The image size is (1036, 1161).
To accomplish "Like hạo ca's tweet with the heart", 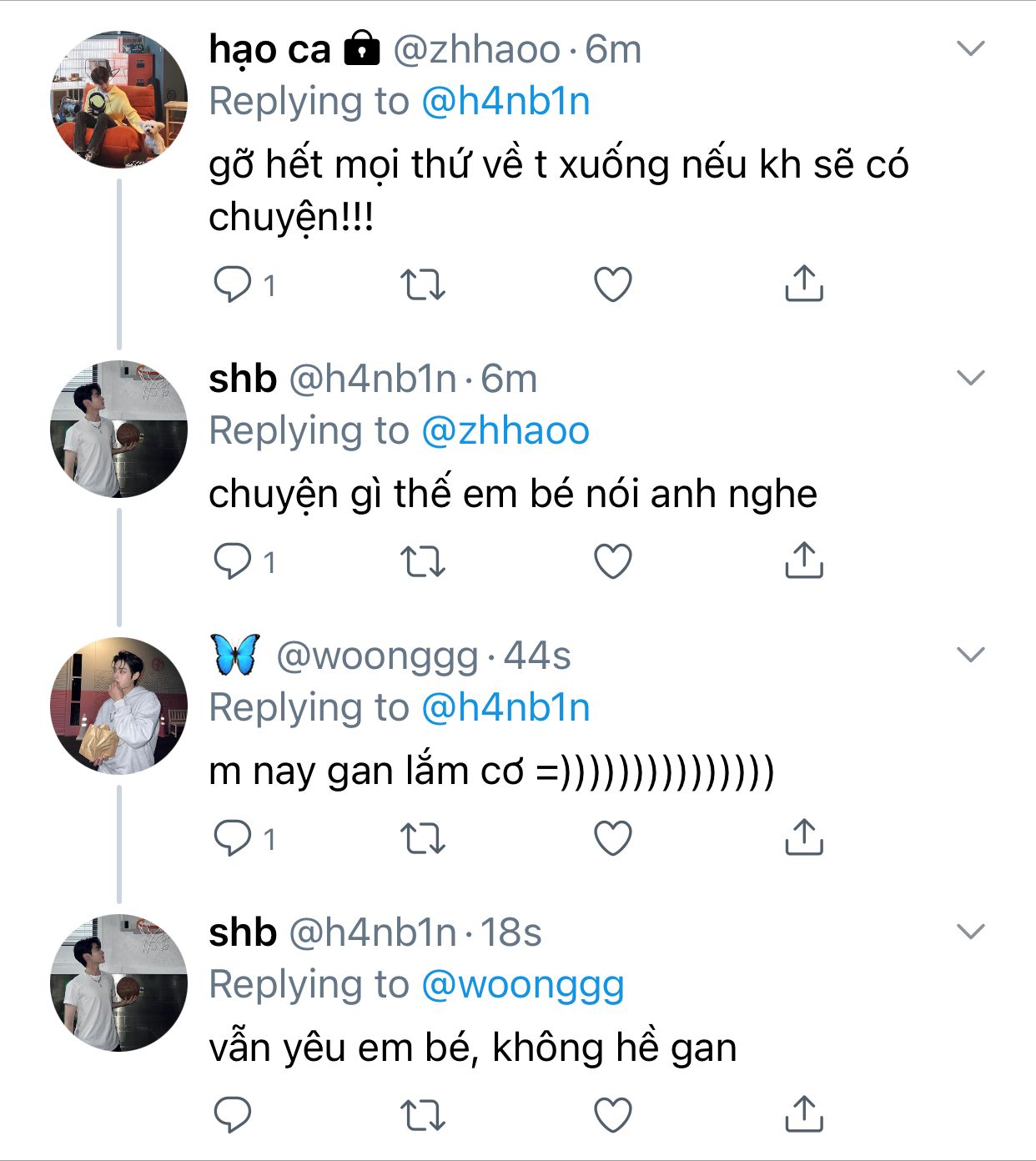I will coord(612,285).
